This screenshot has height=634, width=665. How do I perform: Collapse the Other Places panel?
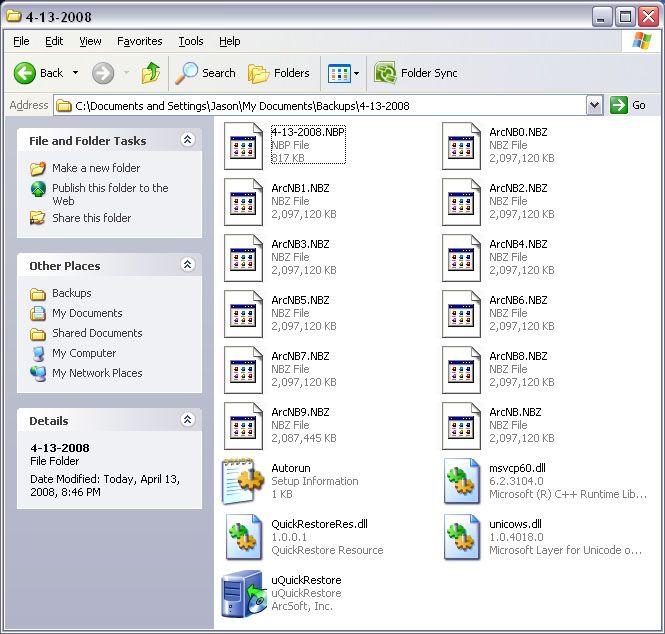pyautogui.click(x=187, y=265)
